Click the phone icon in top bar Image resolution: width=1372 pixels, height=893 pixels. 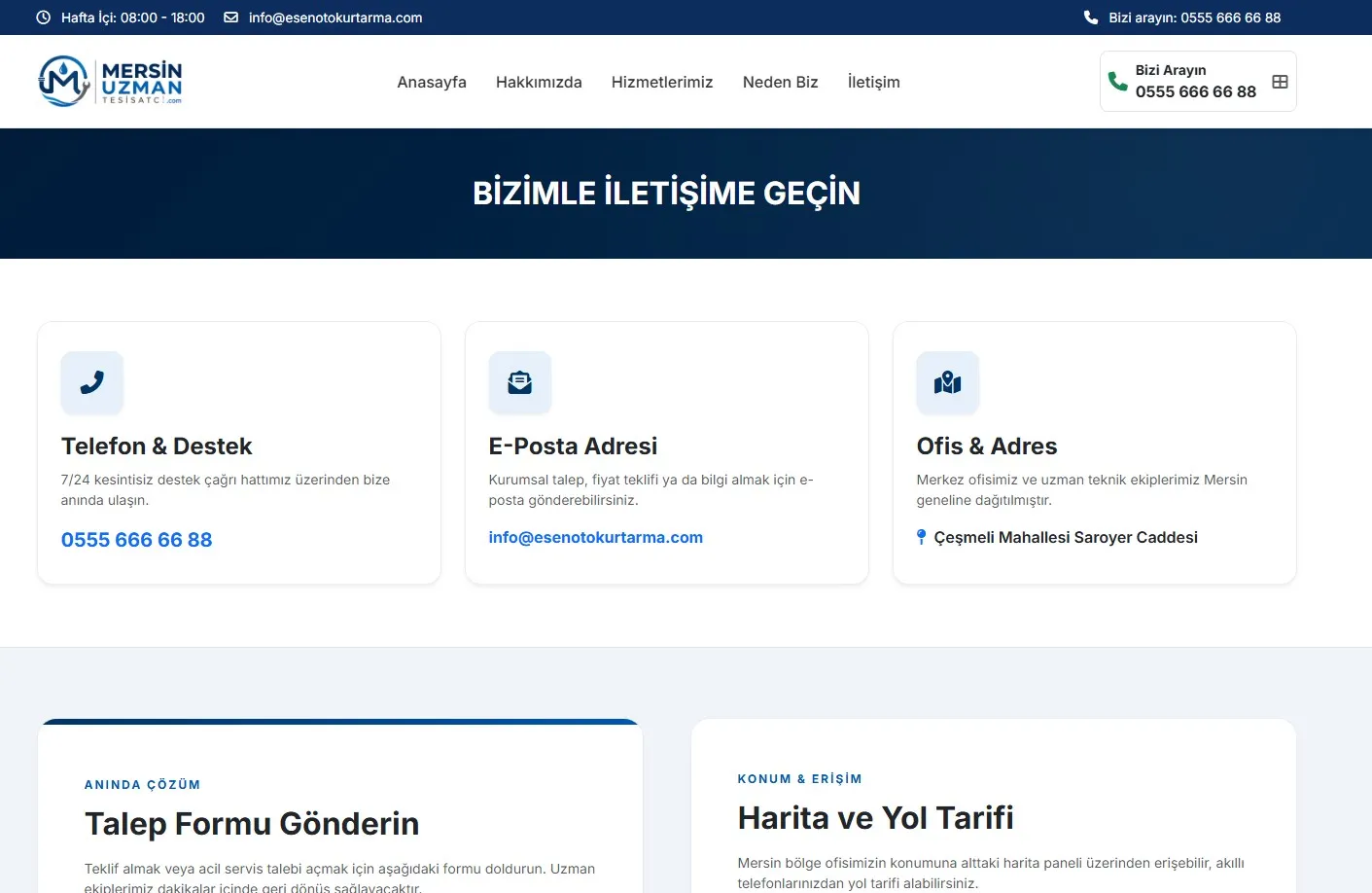pos(1091,18)
